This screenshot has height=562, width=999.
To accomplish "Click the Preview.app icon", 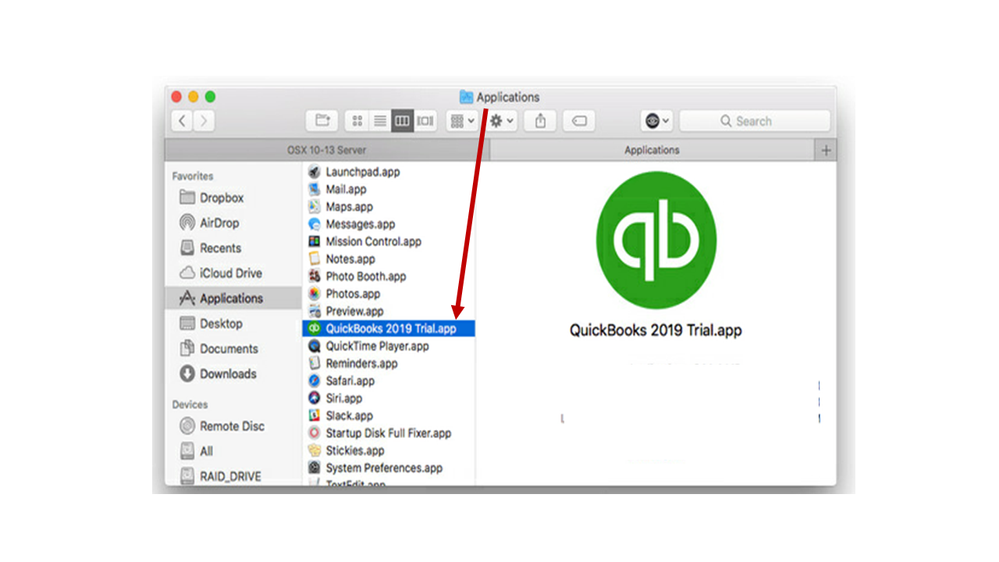I will click(314, 311).
